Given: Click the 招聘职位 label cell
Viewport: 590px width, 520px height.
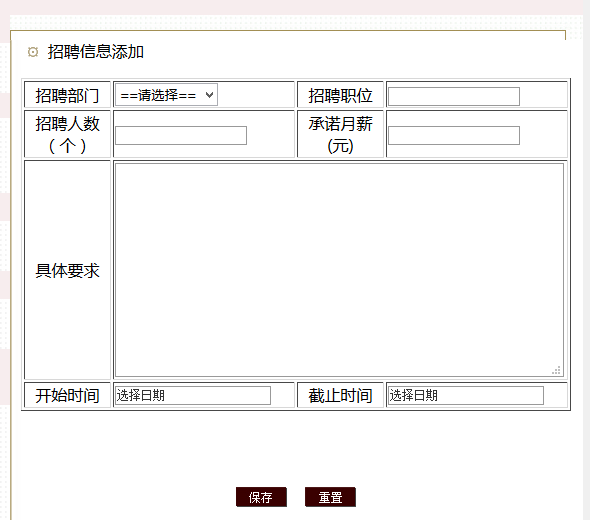Looking at the screenshot, I should (x=340, y=95).
